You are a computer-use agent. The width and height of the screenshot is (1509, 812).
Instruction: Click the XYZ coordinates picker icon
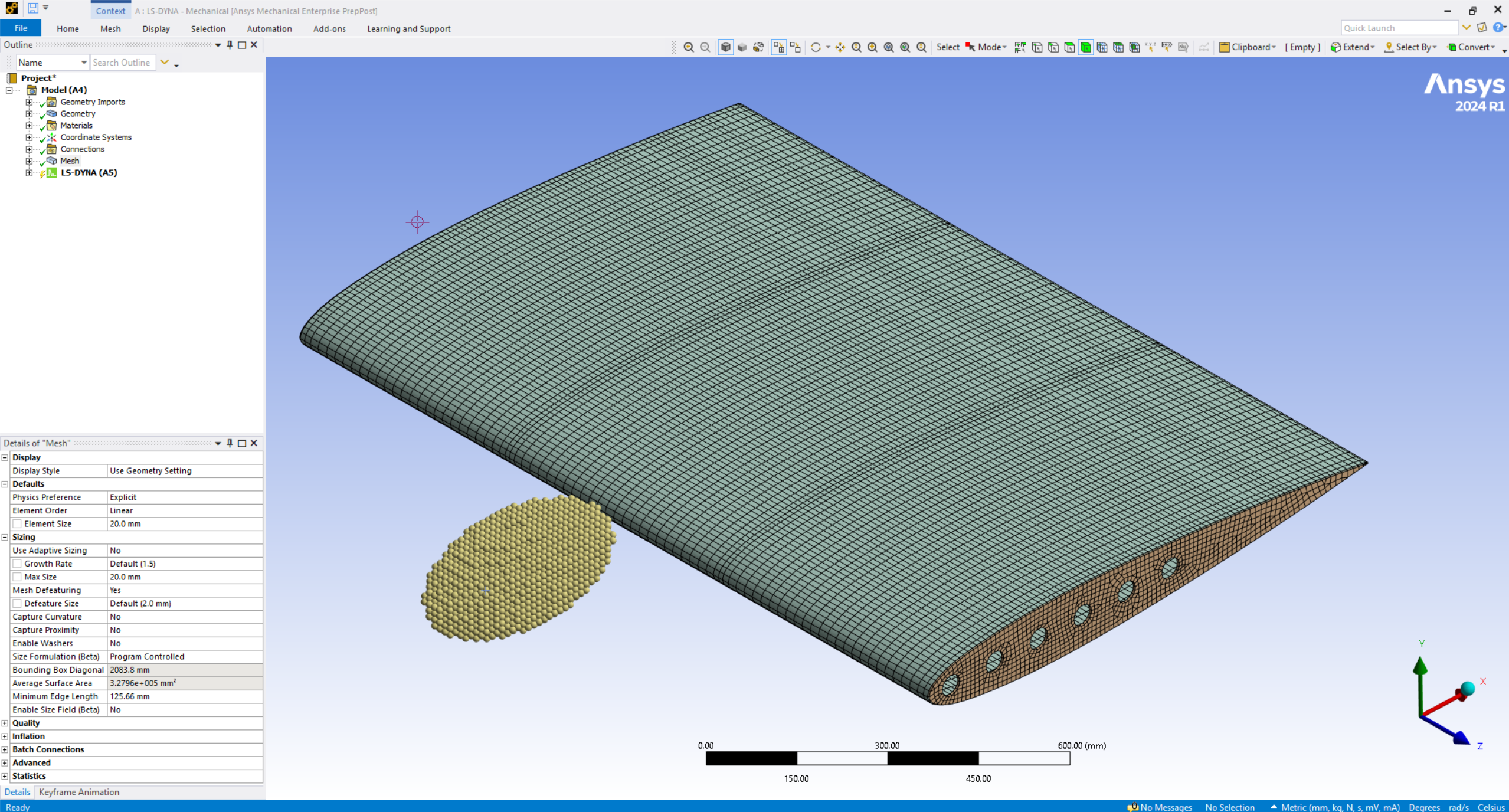coord(1150,47)
